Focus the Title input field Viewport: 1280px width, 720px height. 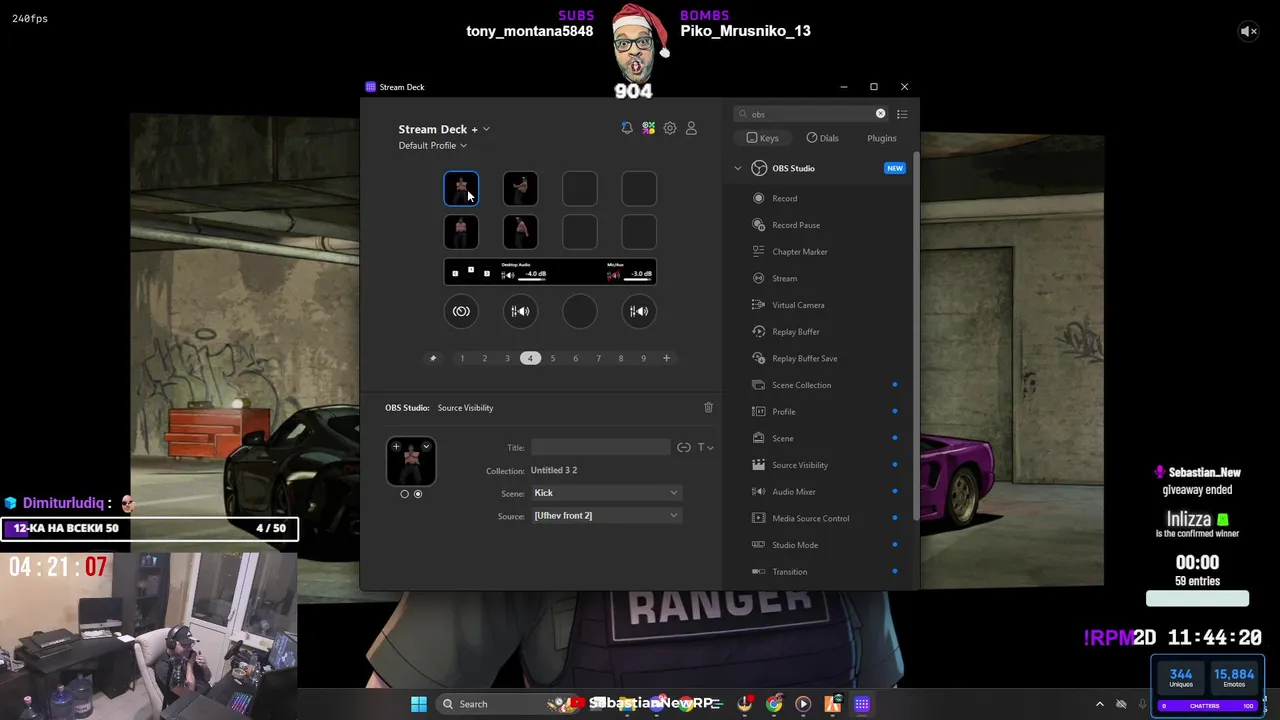[601, 447]
